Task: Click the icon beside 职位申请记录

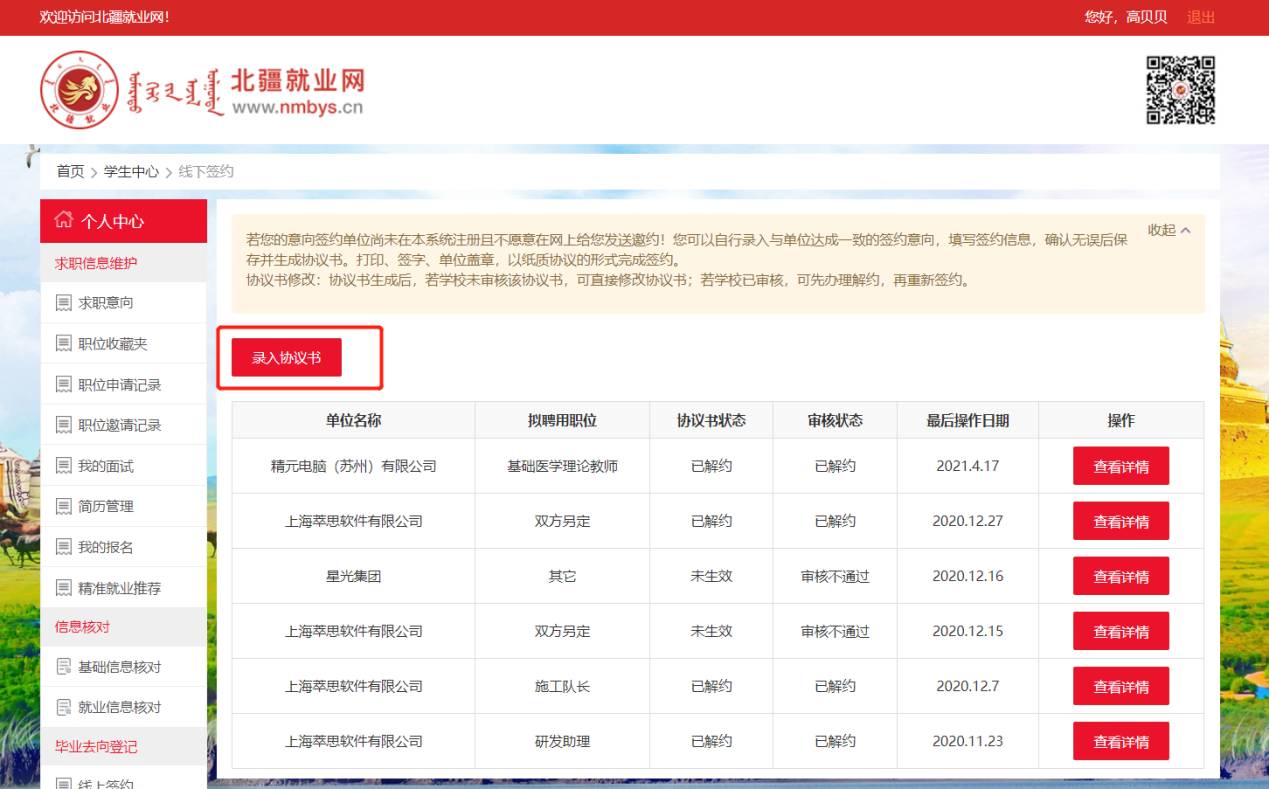Action: (x=64, y=385)
